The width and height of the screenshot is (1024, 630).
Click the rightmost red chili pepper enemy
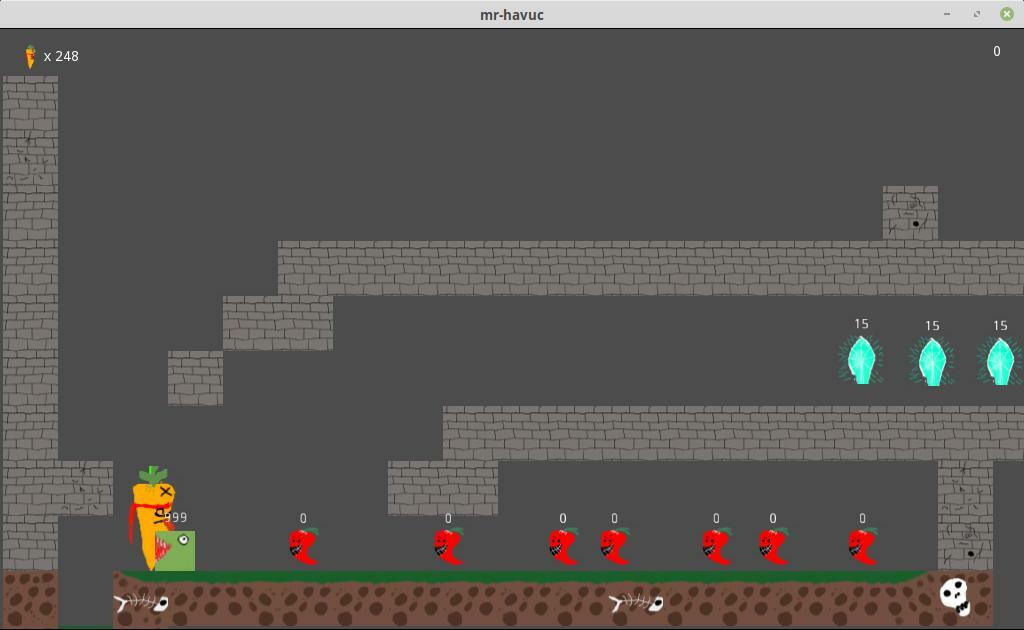(862, 547)
